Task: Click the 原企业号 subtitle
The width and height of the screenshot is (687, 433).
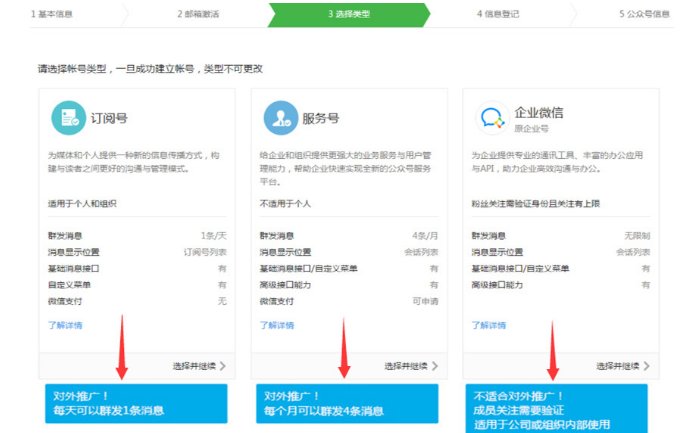Action: point(531,128)
